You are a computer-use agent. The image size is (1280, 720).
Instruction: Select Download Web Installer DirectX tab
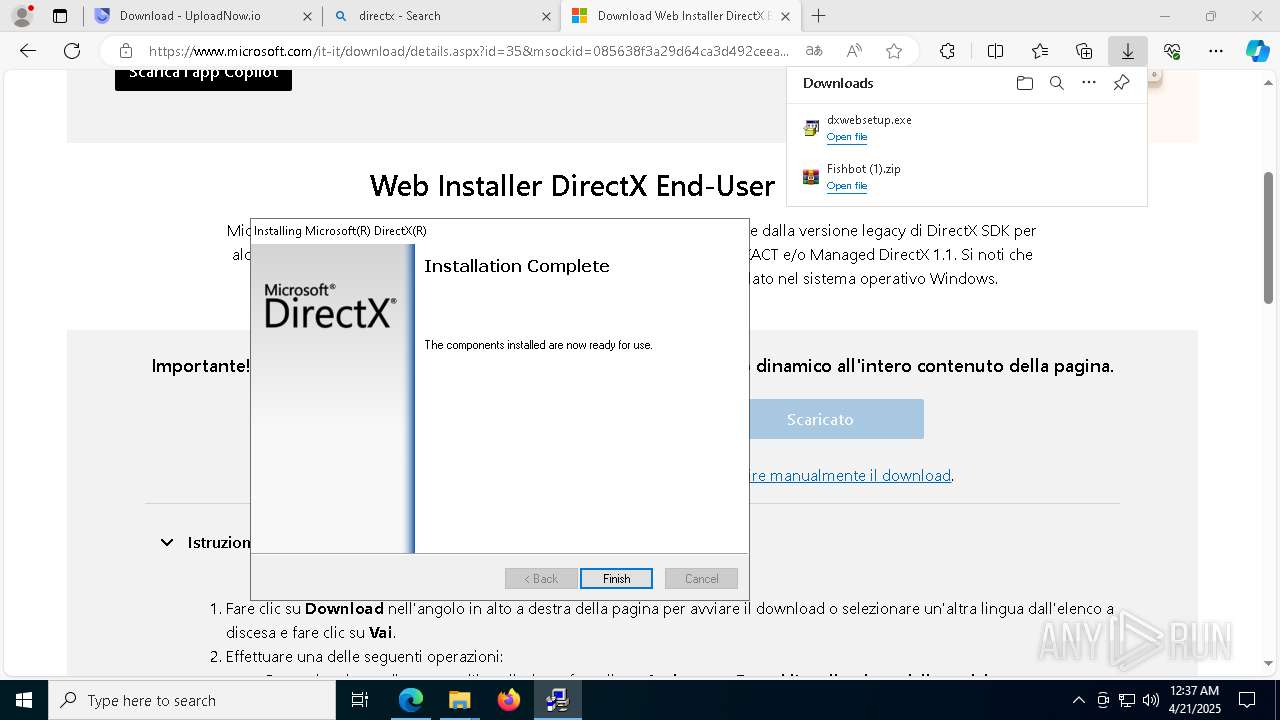[680, 16]
